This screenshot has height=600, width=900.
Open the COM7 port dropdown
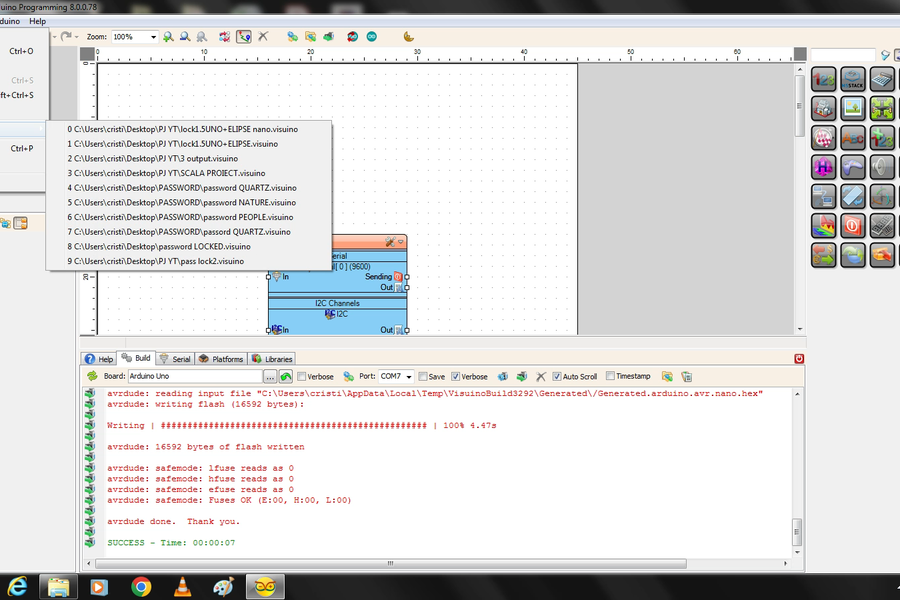point(409,377)
